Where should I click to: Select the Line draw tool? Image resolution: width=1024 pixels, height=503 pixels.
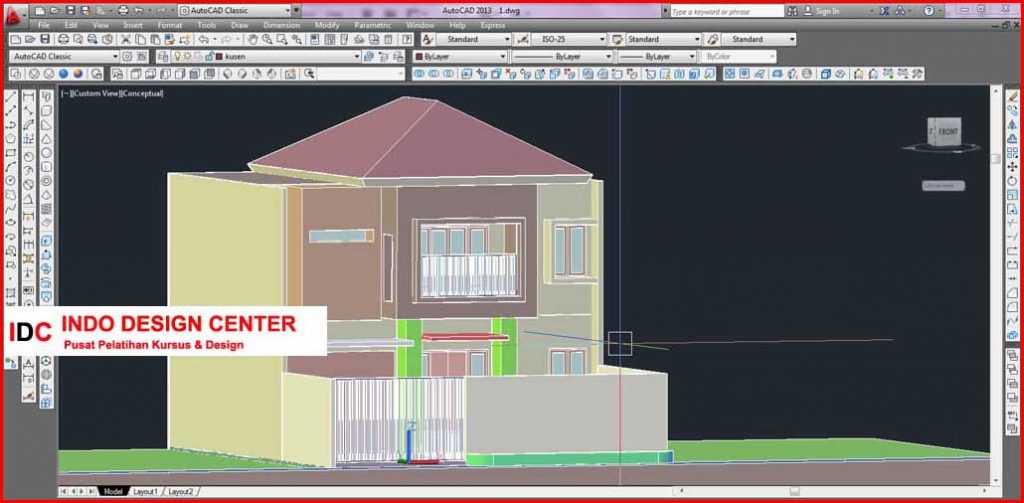pyautogui.click(x=11, y=97)
